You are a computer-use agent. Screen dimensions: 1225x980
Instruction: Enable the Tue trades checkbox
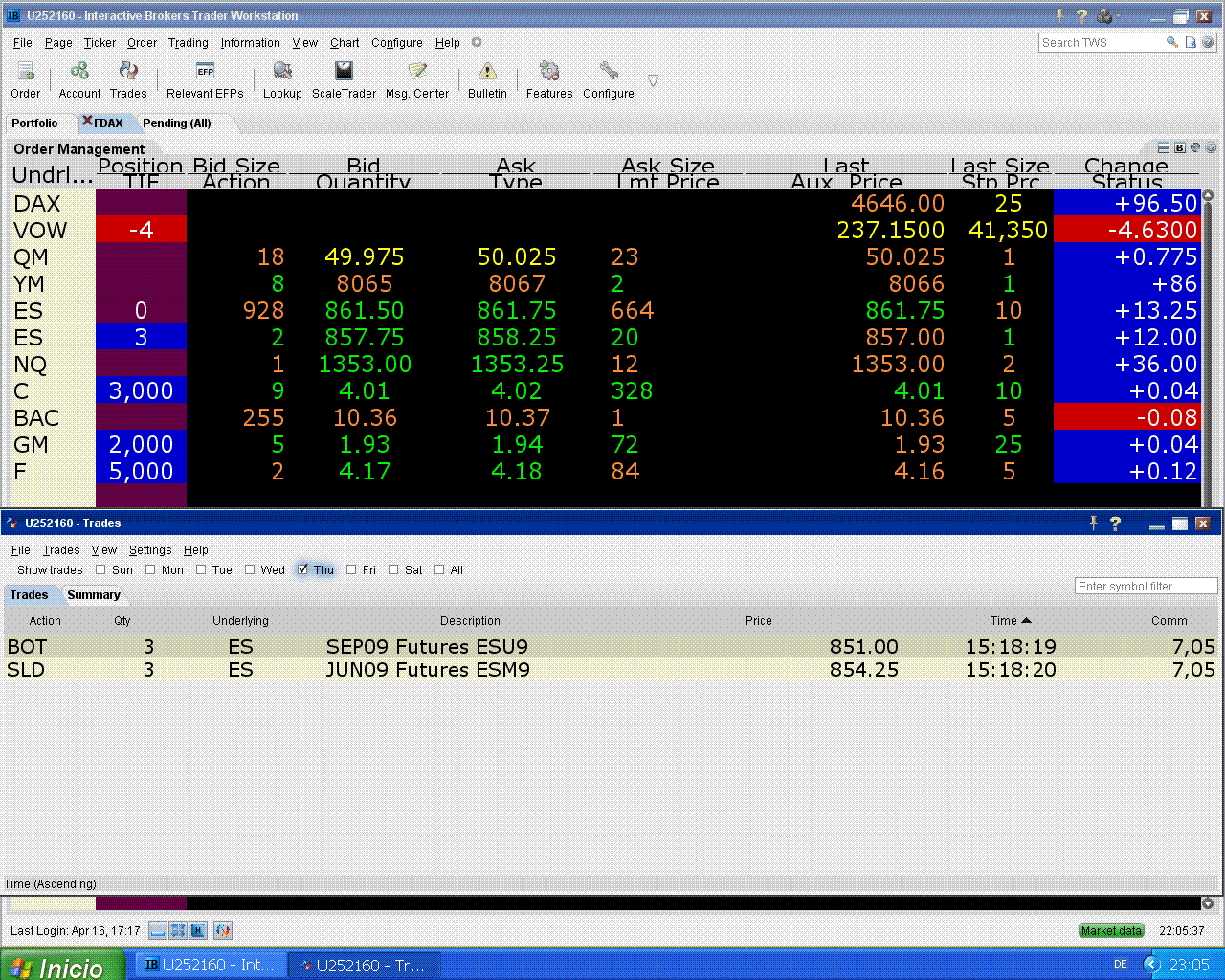tap(201, 569)
